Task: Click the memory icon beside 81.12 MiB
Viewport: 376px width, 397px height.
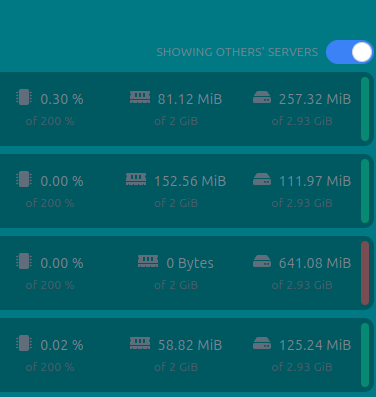Action: [140, 97]
